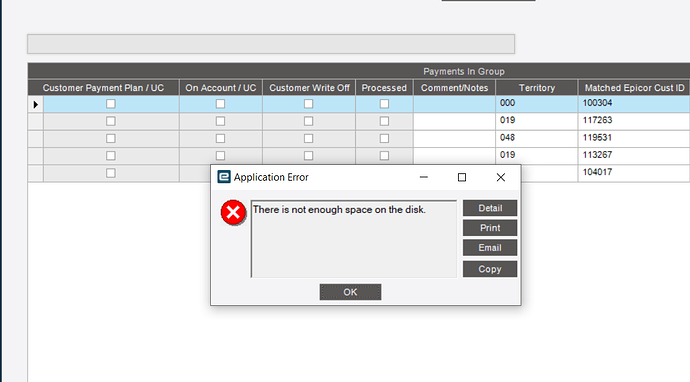Maximize the Application Error dialog

(462, 177)
